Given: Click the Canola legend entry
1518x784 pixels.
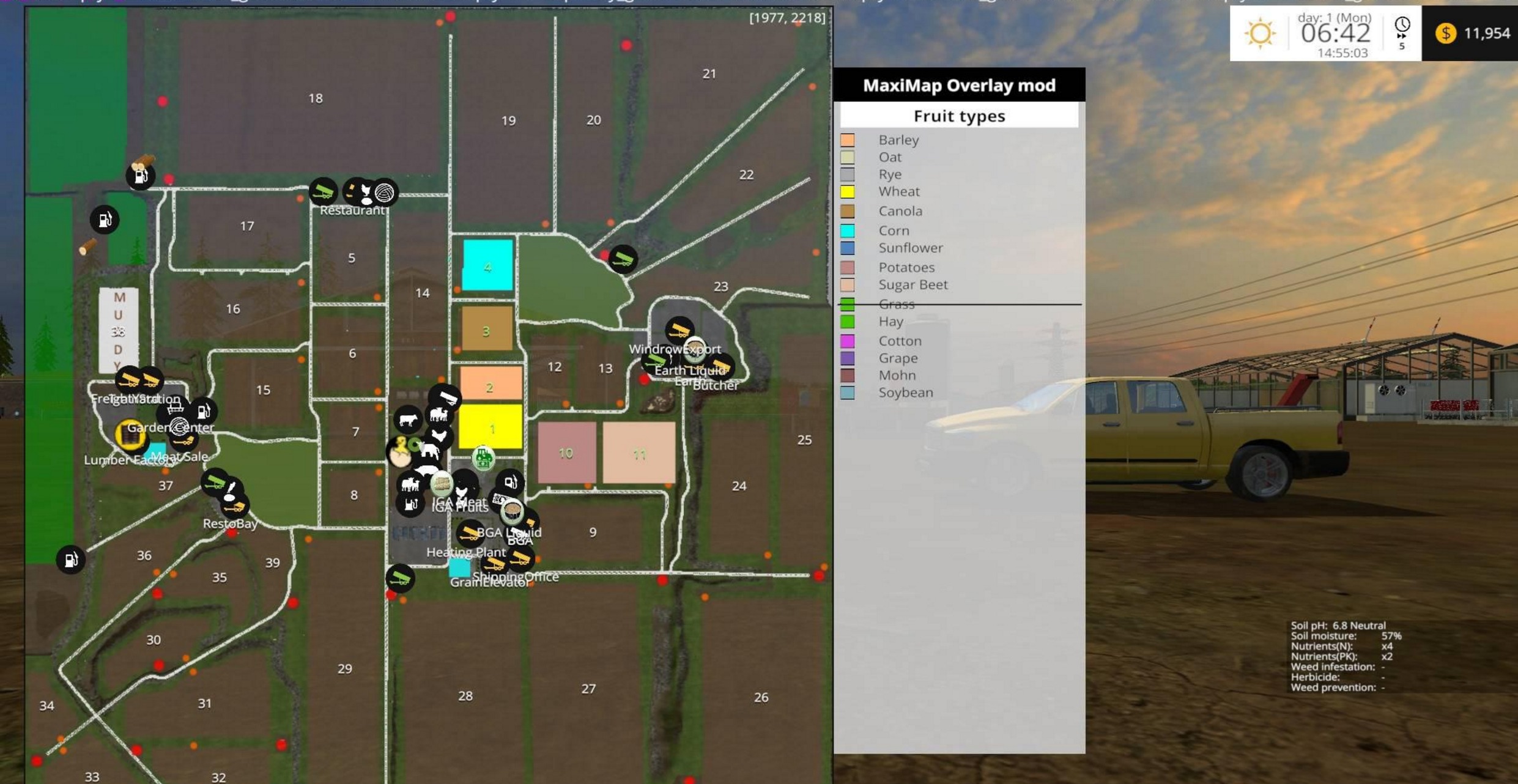Looking at the screenshot, I should (900, 211).
